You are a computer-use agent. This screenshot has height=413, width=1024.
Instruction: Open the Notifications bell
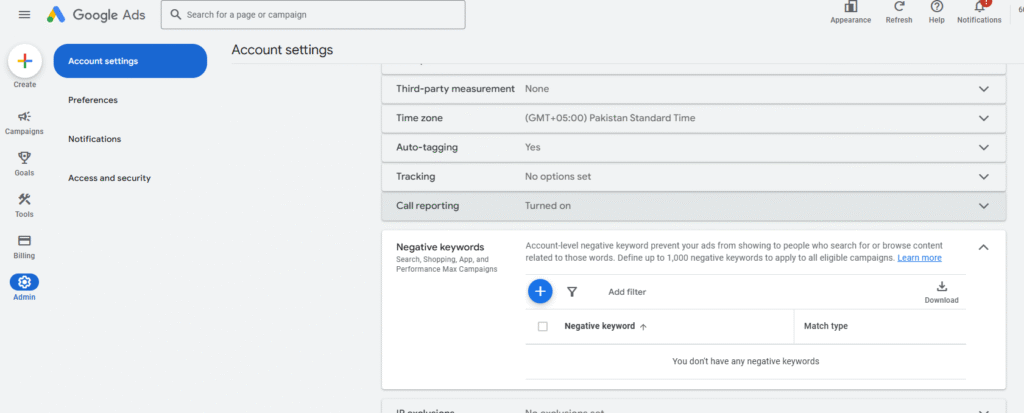[x=978, y=7]
